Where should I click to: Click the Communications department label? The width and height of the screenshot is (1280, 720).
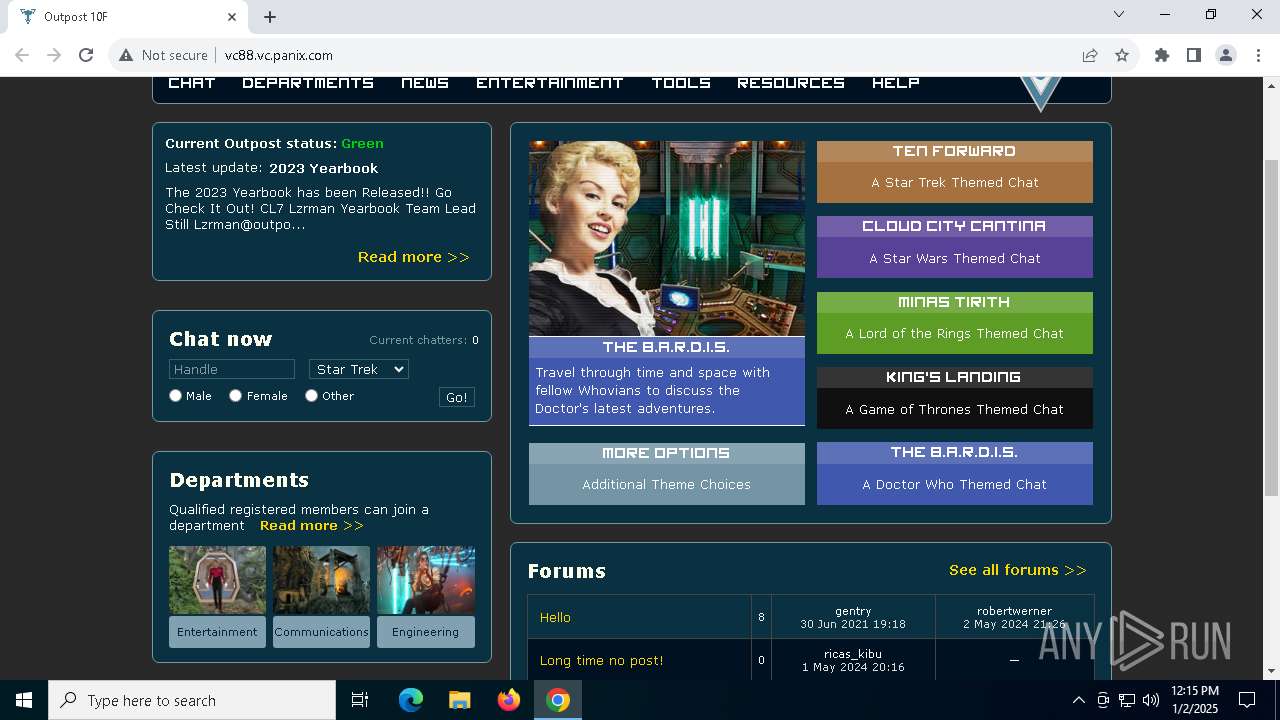[321, 632]
